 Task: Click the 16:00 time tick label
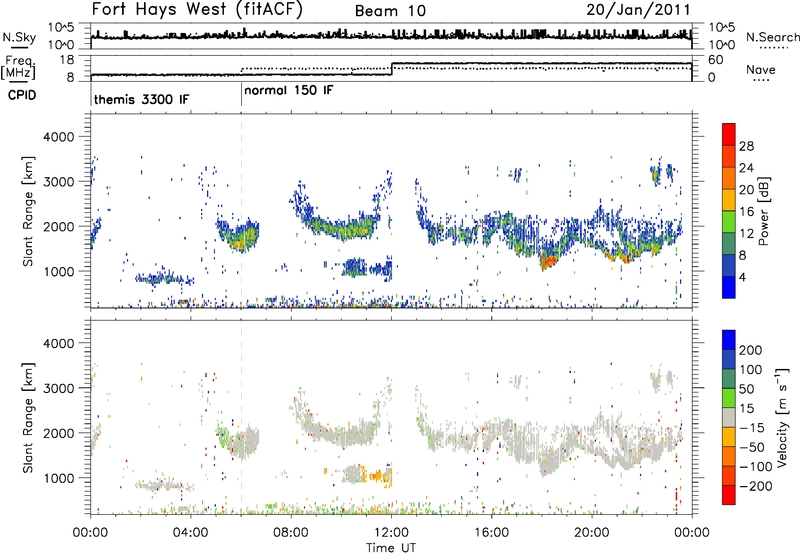pyautogui.click(x=491, y=533)
